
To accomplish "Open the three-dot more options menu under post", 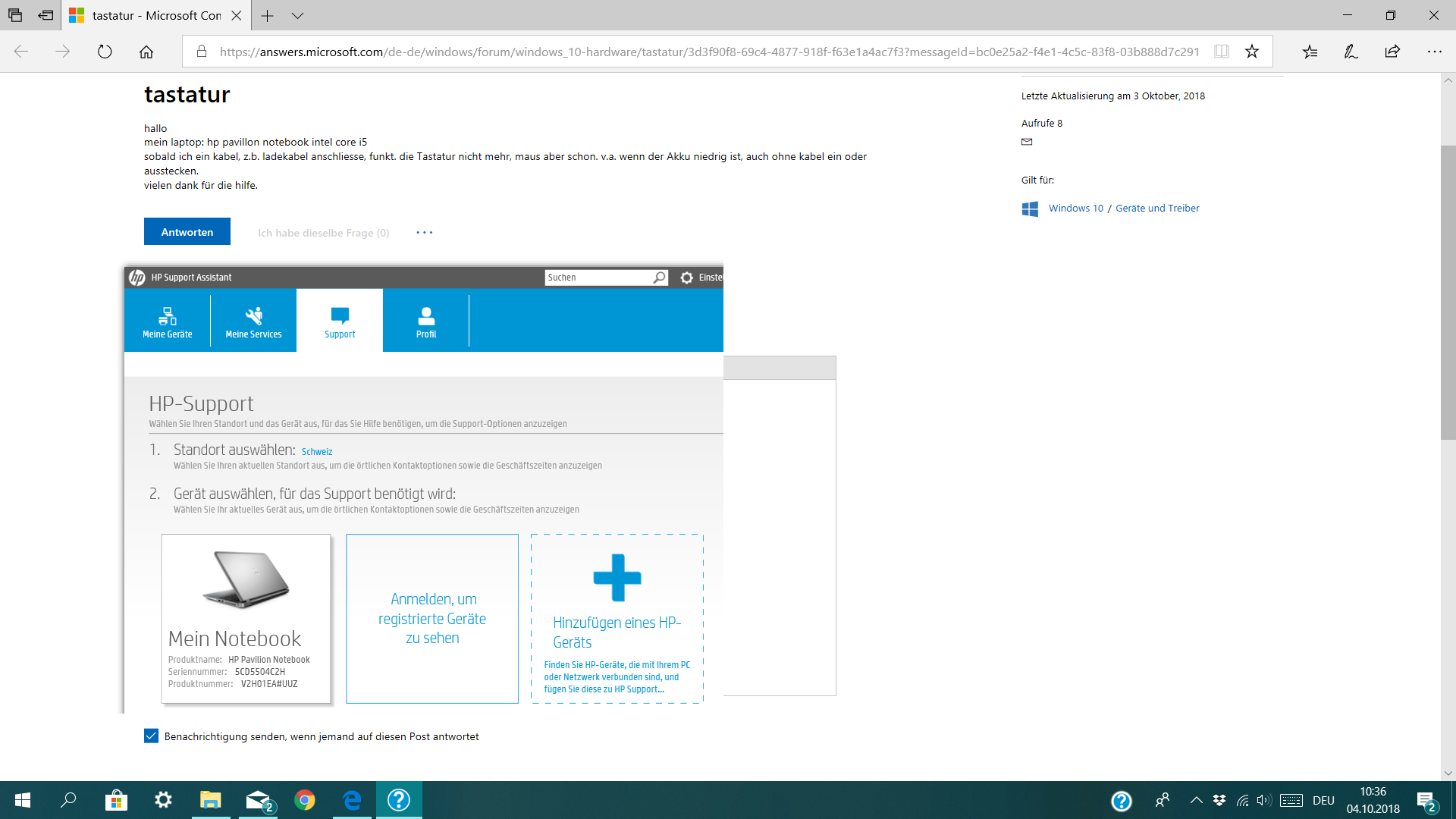I will point(425,233).
